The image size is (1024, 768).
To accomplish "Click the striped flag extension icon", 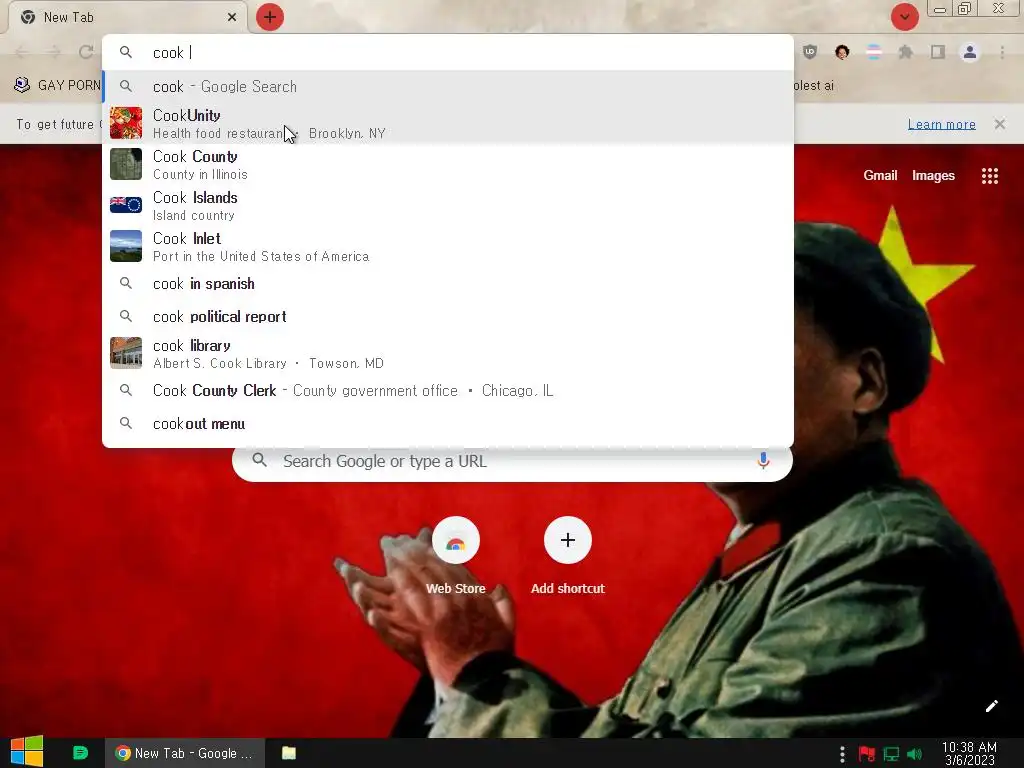I will [874, 52].
